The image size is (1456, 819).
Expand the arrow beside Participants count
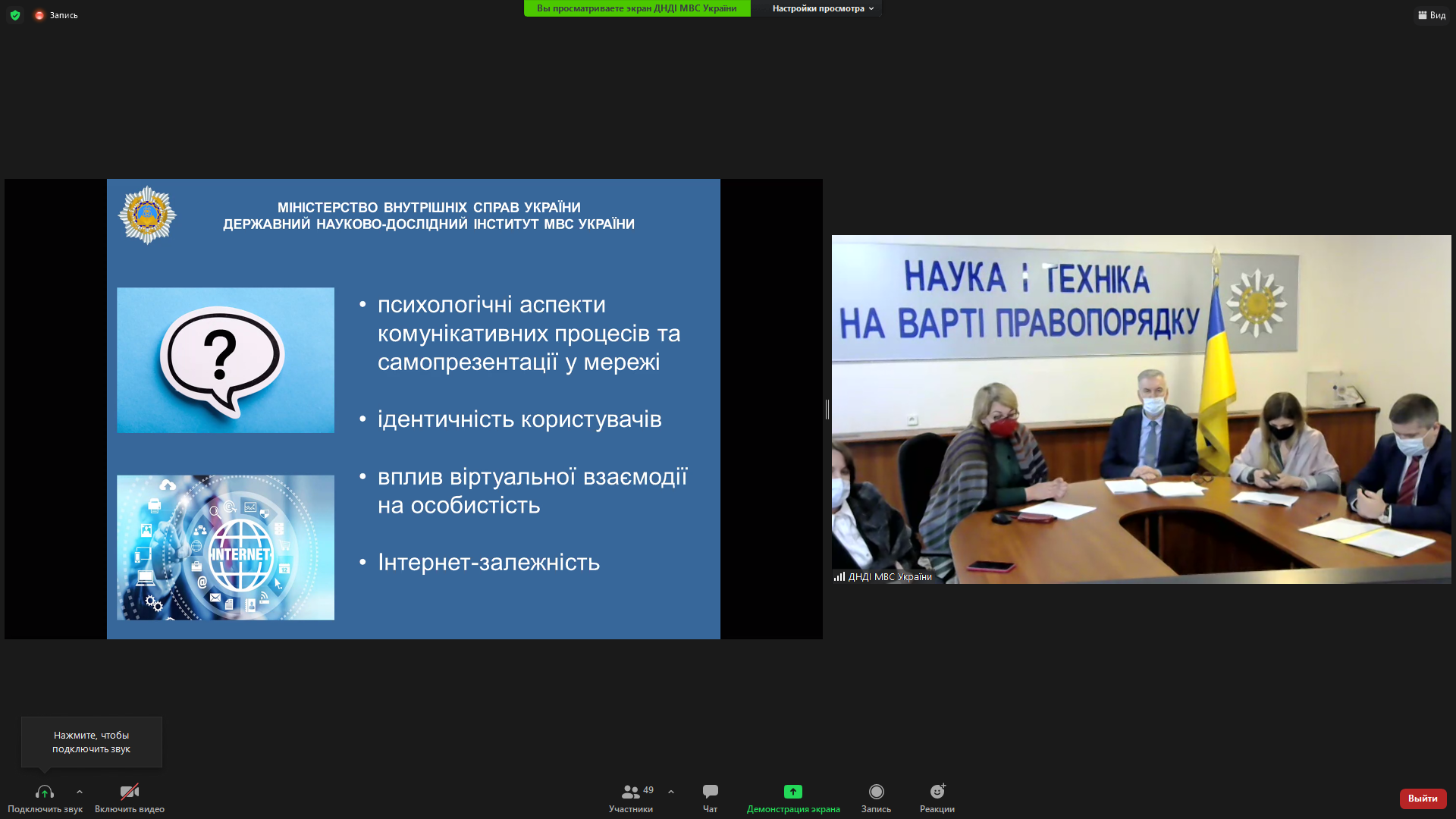coord(671,792)
